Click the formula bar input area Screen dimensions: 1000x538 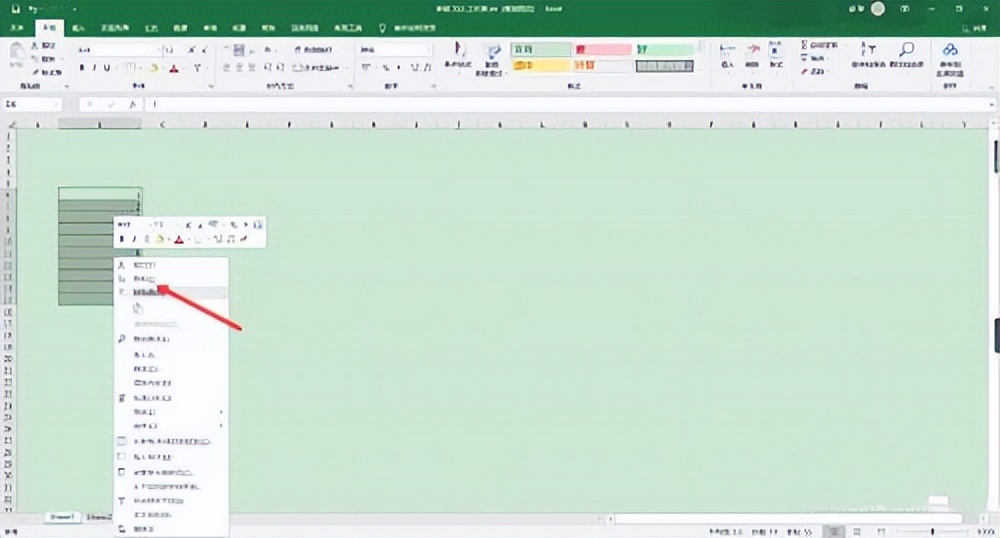(568, 105)
